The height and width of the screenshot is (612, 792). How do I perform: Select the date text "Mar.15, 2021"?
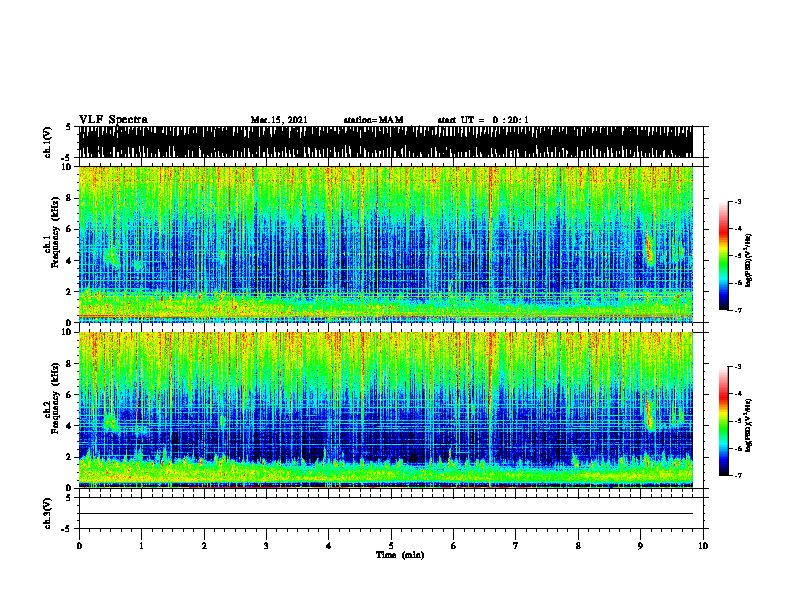coord(279,120)
